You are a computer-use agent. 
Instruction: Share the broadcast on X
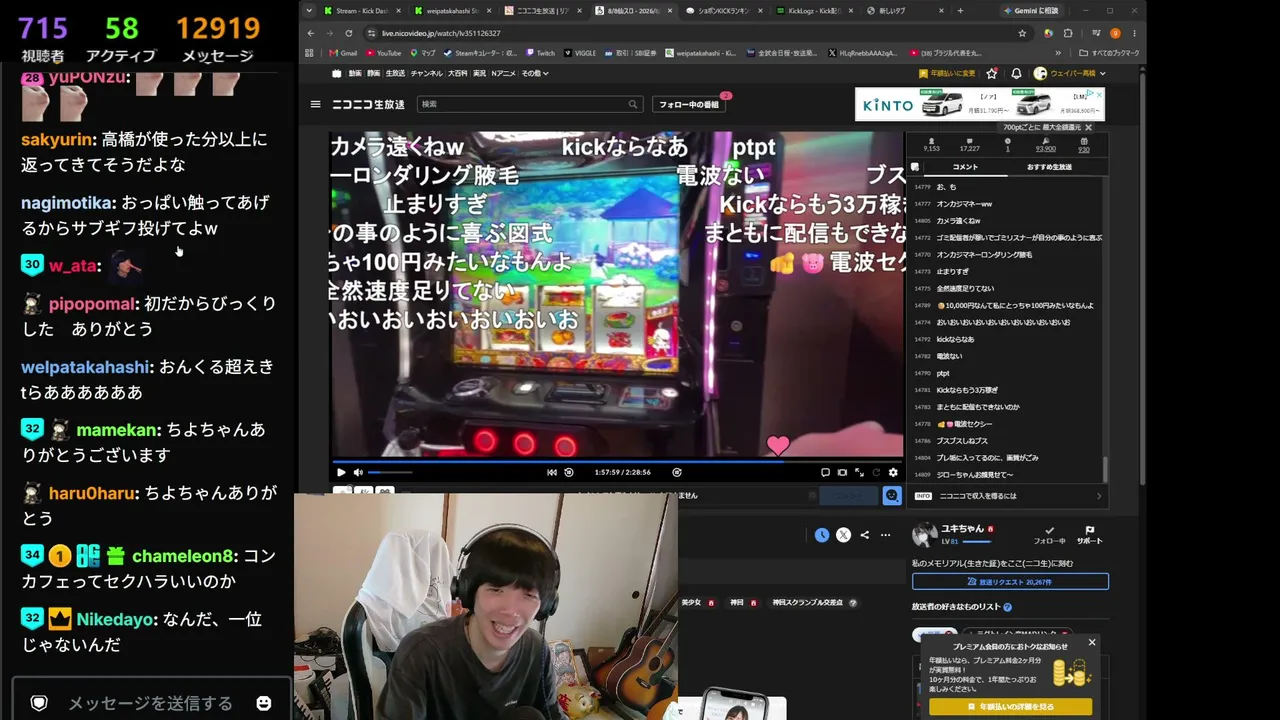(844, 535)
